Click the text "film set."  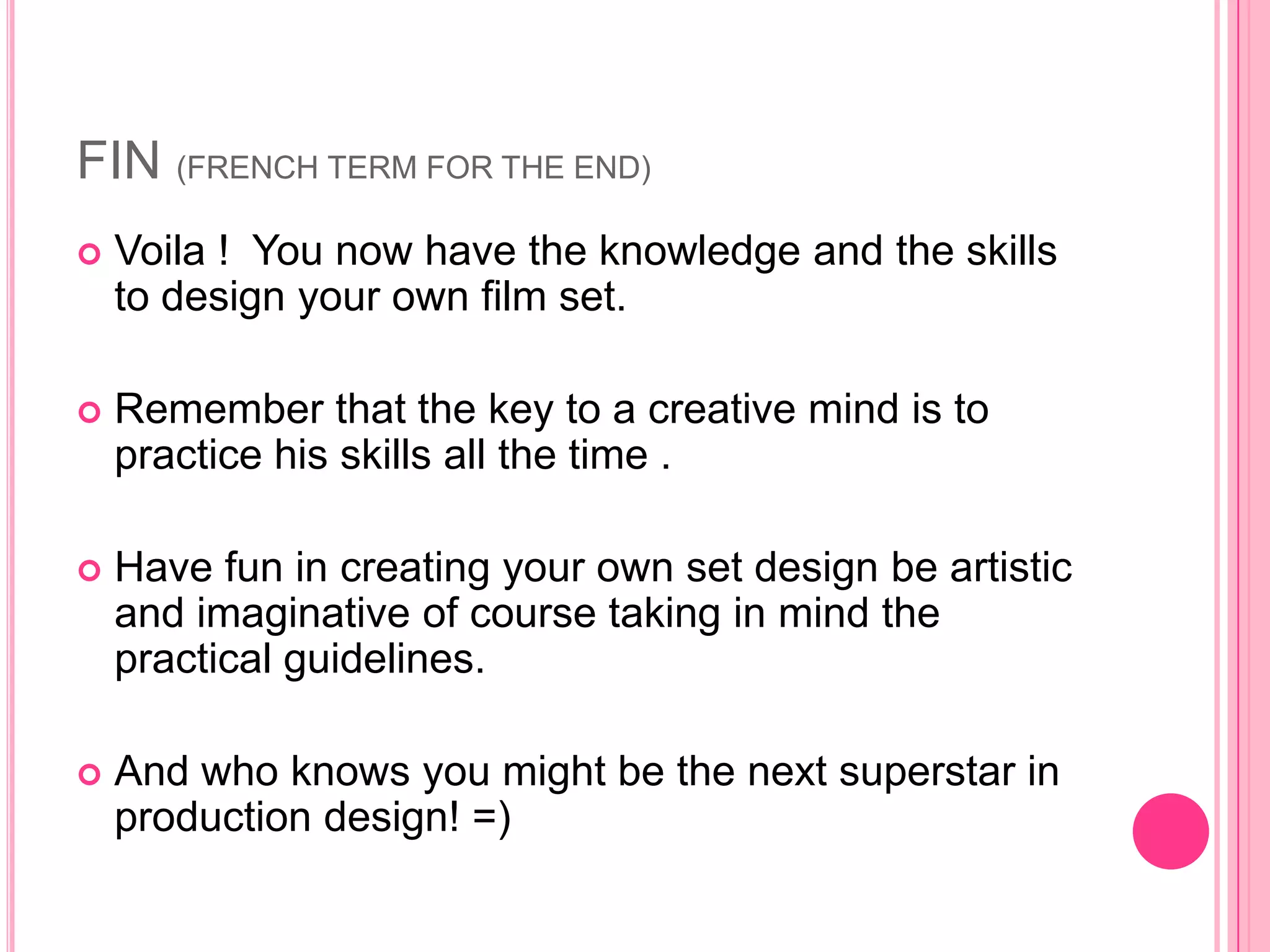[x=554, y=297]
